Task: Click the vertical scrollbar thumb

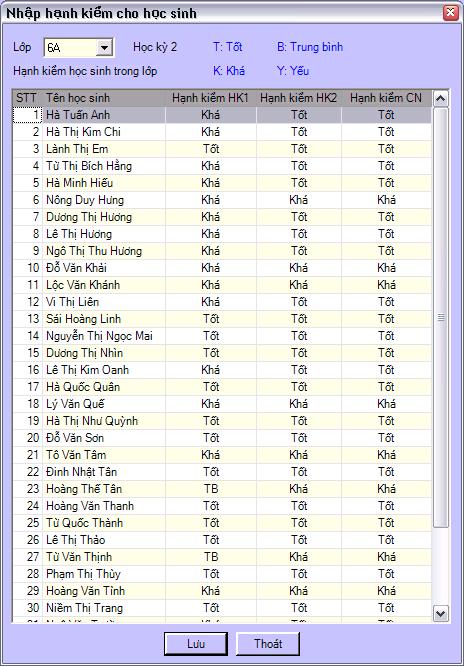Action: pos(441,317)
